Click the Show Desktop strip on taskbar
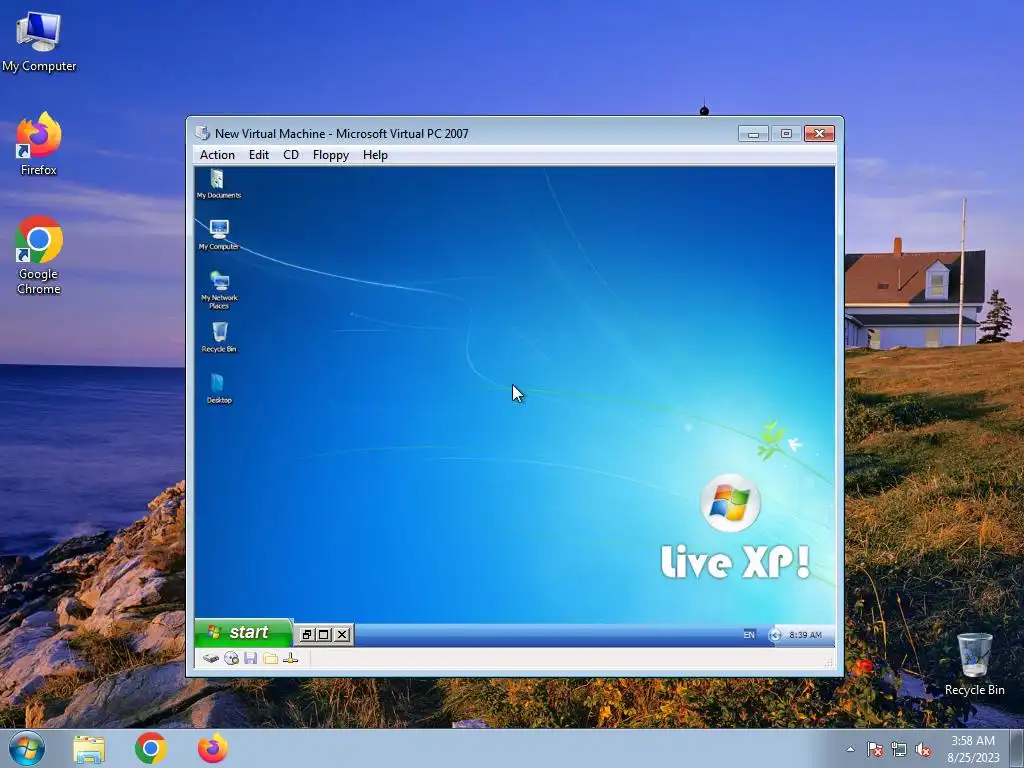 1016,749
